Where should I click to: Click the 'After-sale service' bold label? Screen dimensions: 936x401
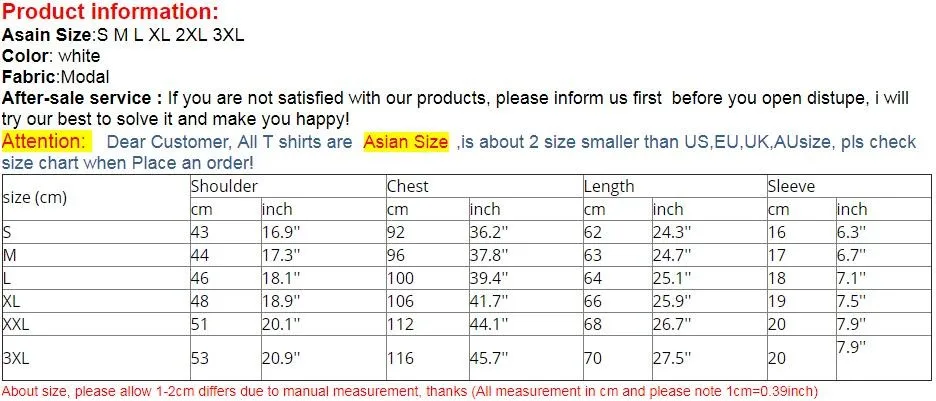coord(82,98)
